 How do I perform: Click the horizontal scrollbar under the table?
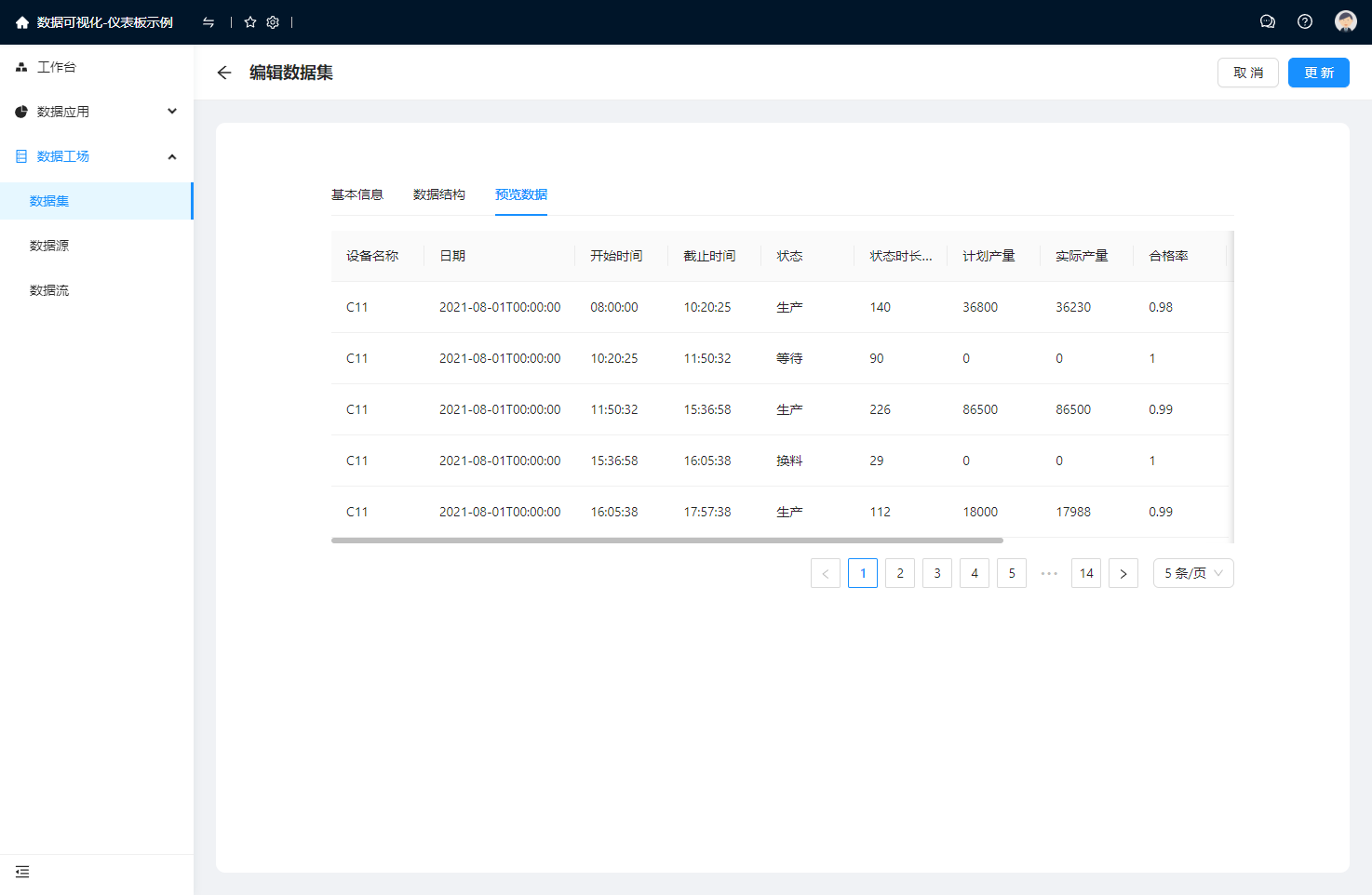(x=666, y=541)
